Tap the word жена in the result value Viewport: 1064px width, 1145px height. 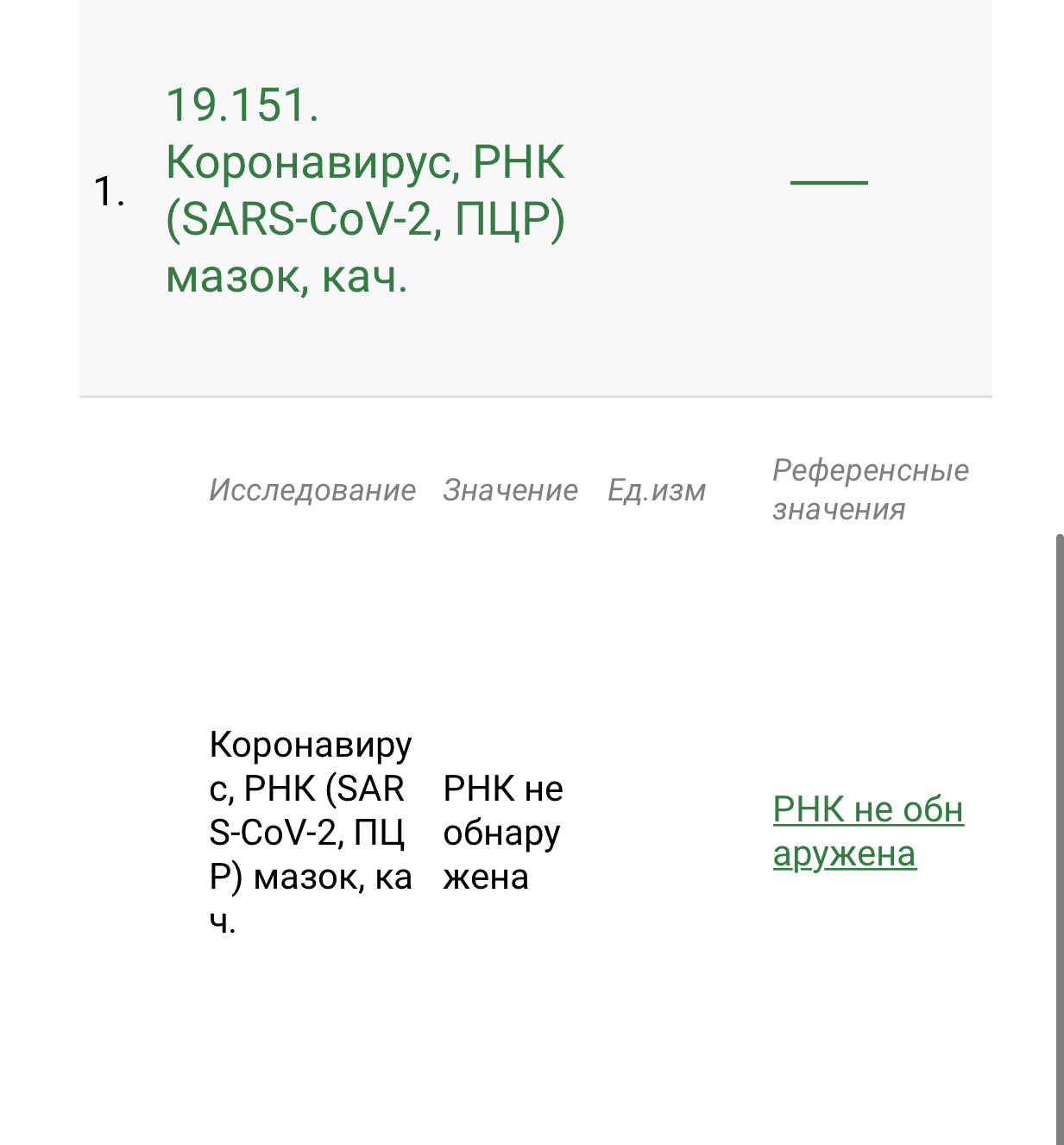click(486, 877)
